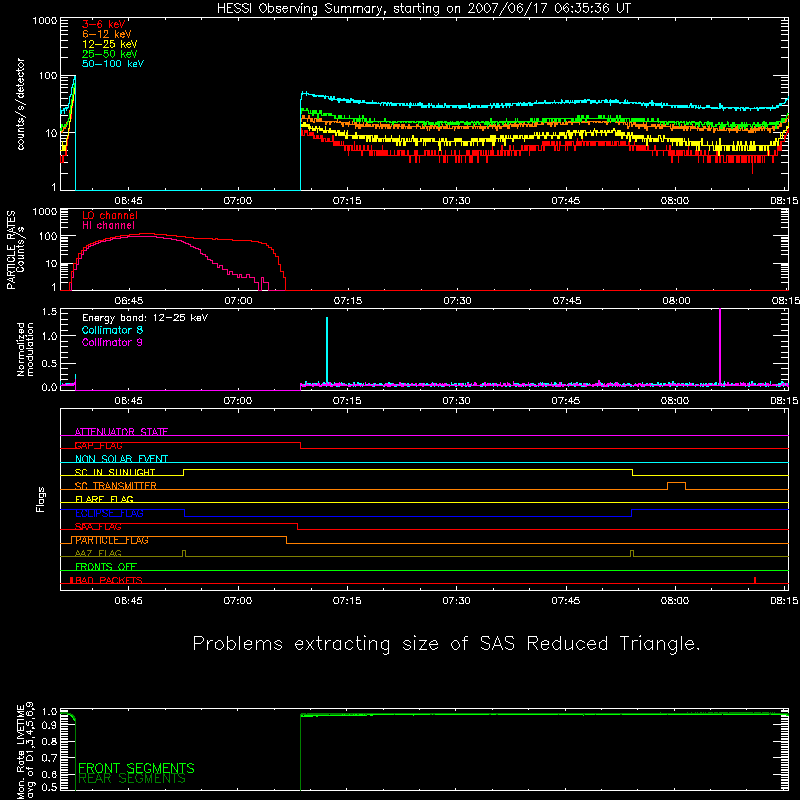The width and height of the screenshot is (800, 800).
Task: Click the ATTENUATOR_STATE flag label
Action: point(121,432)
